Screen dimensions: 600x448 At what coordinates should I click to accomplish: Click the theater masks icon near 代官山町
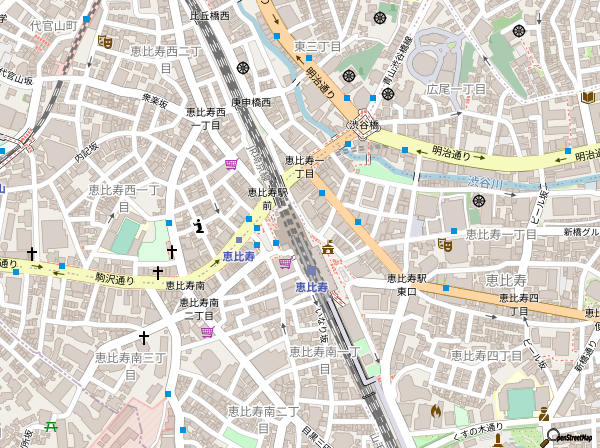click(x=104, y=42)
